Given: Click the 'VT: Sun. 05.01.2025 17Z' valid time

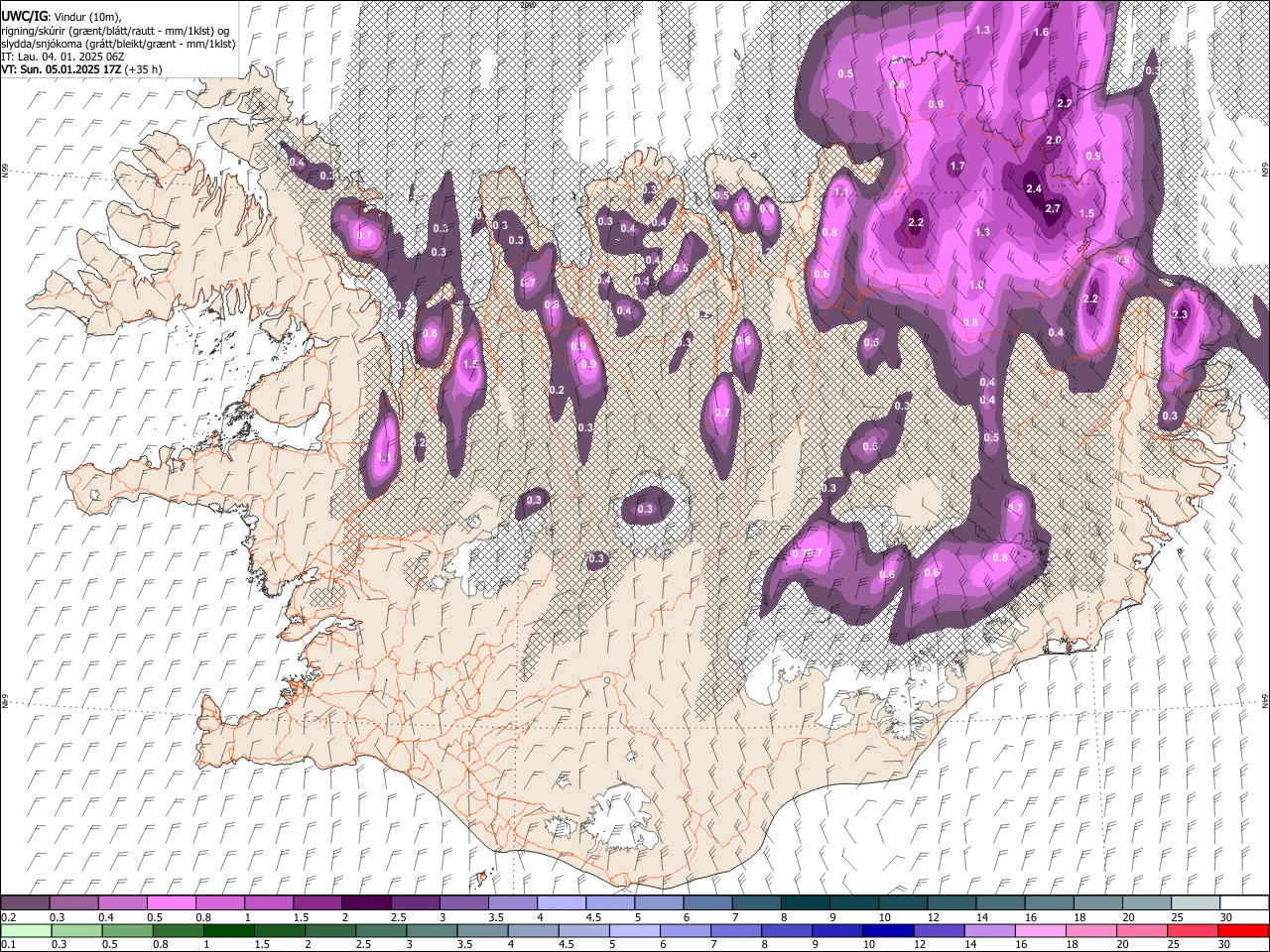Looking at the screenshot, I should [x=61, y=69].
